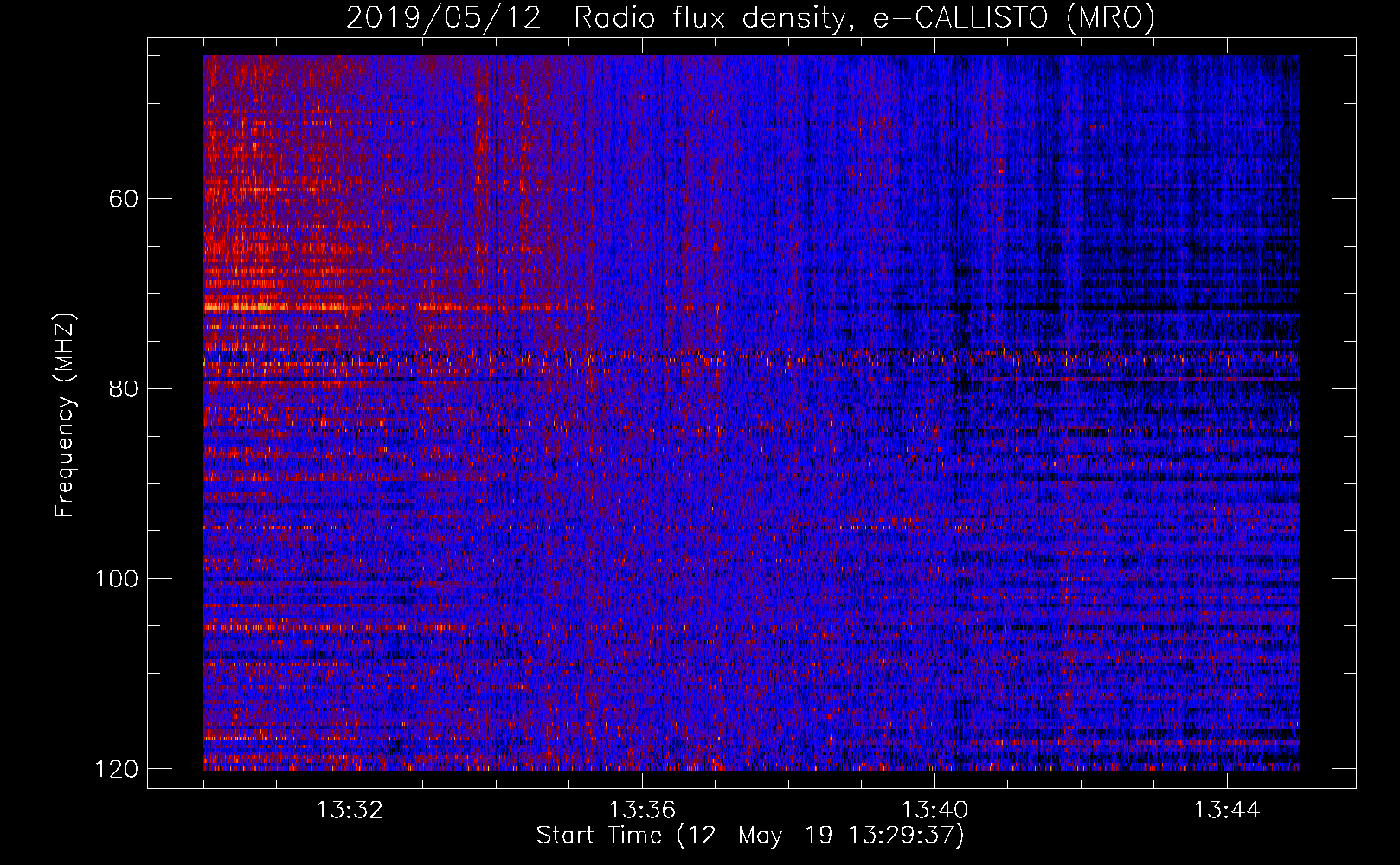Click the 80 frequency tick label
Viewport: 1400px width, 865px height.
coord(124,388)
